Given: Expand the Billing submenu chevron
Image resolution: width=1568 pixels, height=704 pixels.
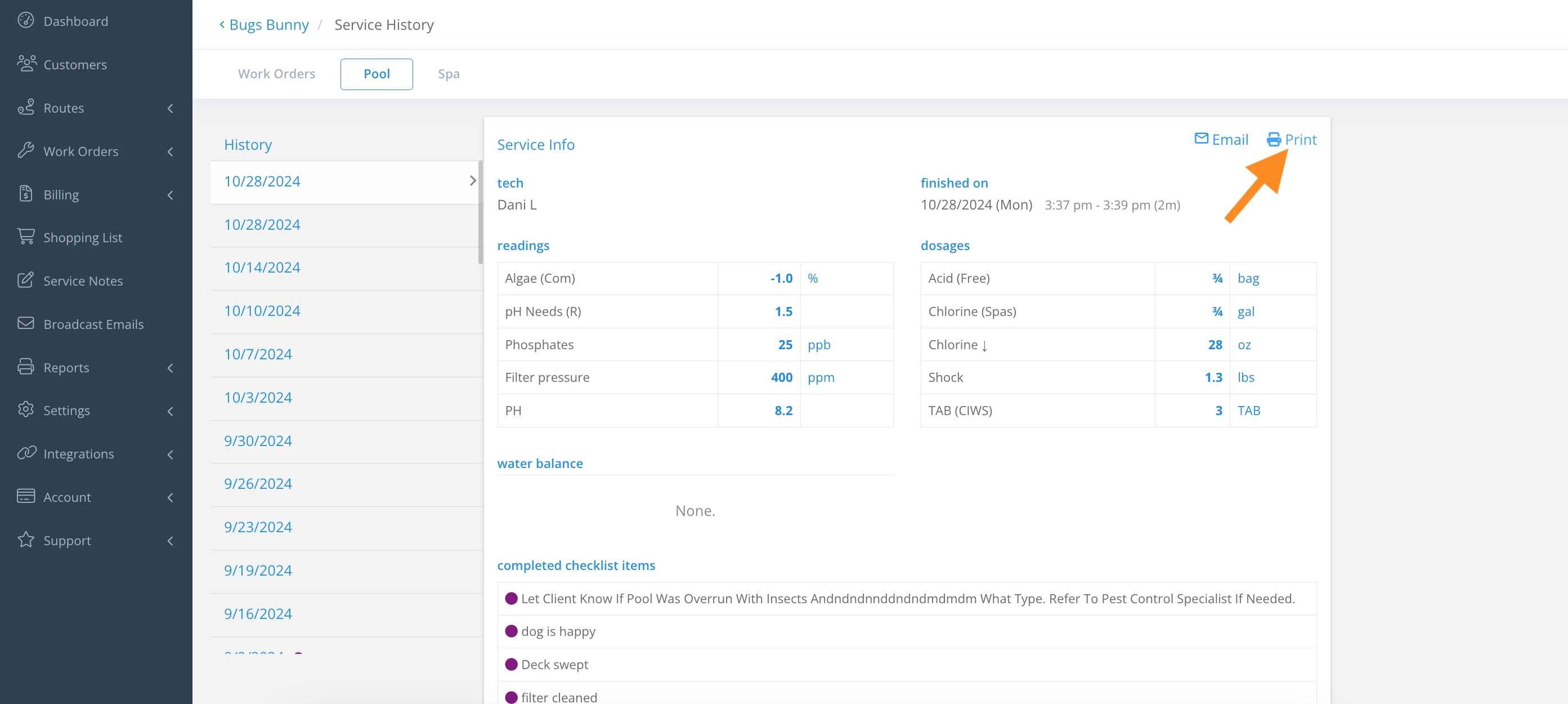Looking at the screenshot, I should click(x=171, y=195).
